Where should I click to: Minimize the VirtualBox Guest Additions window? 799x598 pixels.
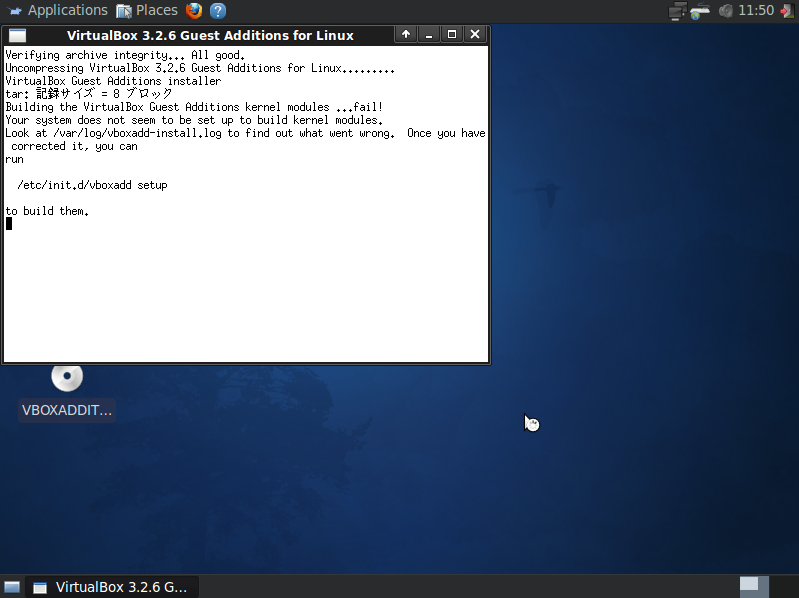(429, 34)
